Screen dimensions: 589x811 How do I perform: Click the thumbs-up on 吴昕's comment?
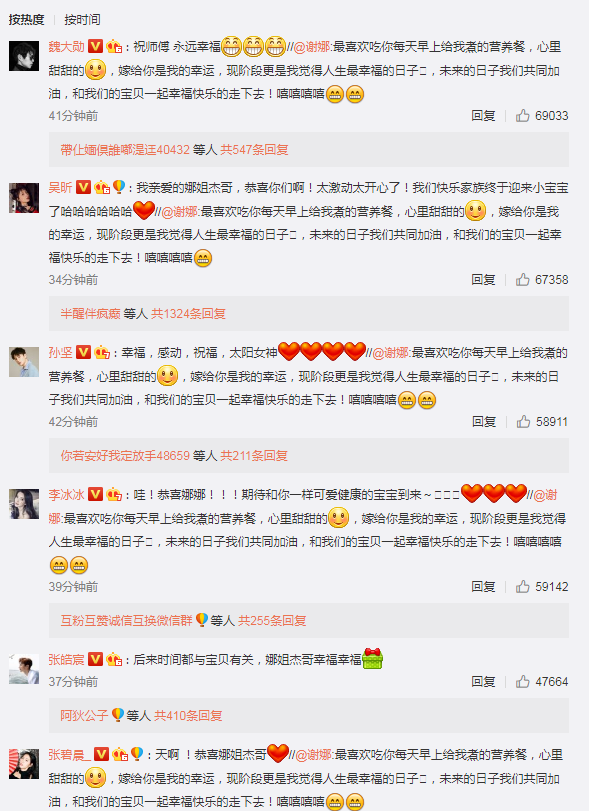pos(522,279)
